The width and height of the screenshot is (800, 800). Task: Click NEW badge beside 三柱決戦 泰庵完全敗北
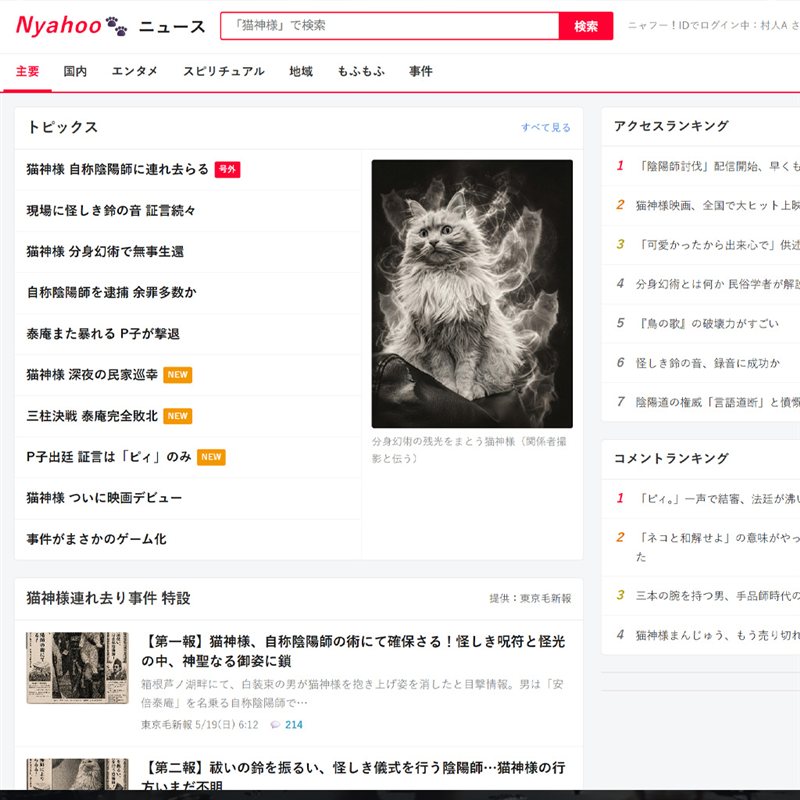[178, 416]
